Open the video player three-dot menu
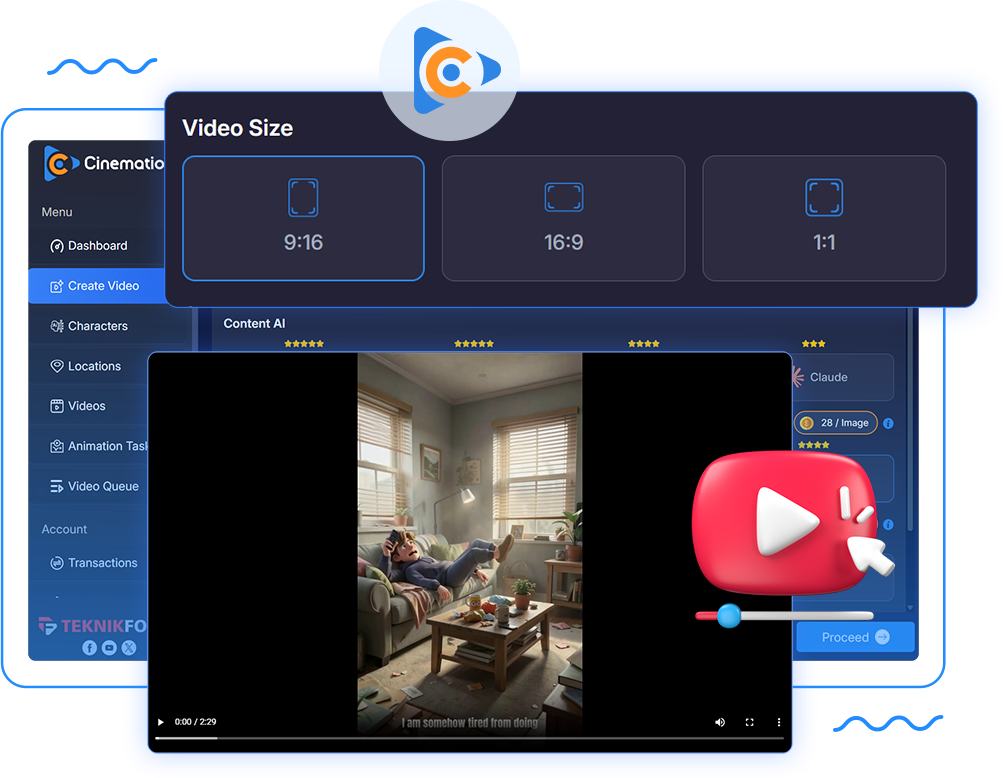The width and height of the screenshot is (1003, 778). [x=779, y=722]
